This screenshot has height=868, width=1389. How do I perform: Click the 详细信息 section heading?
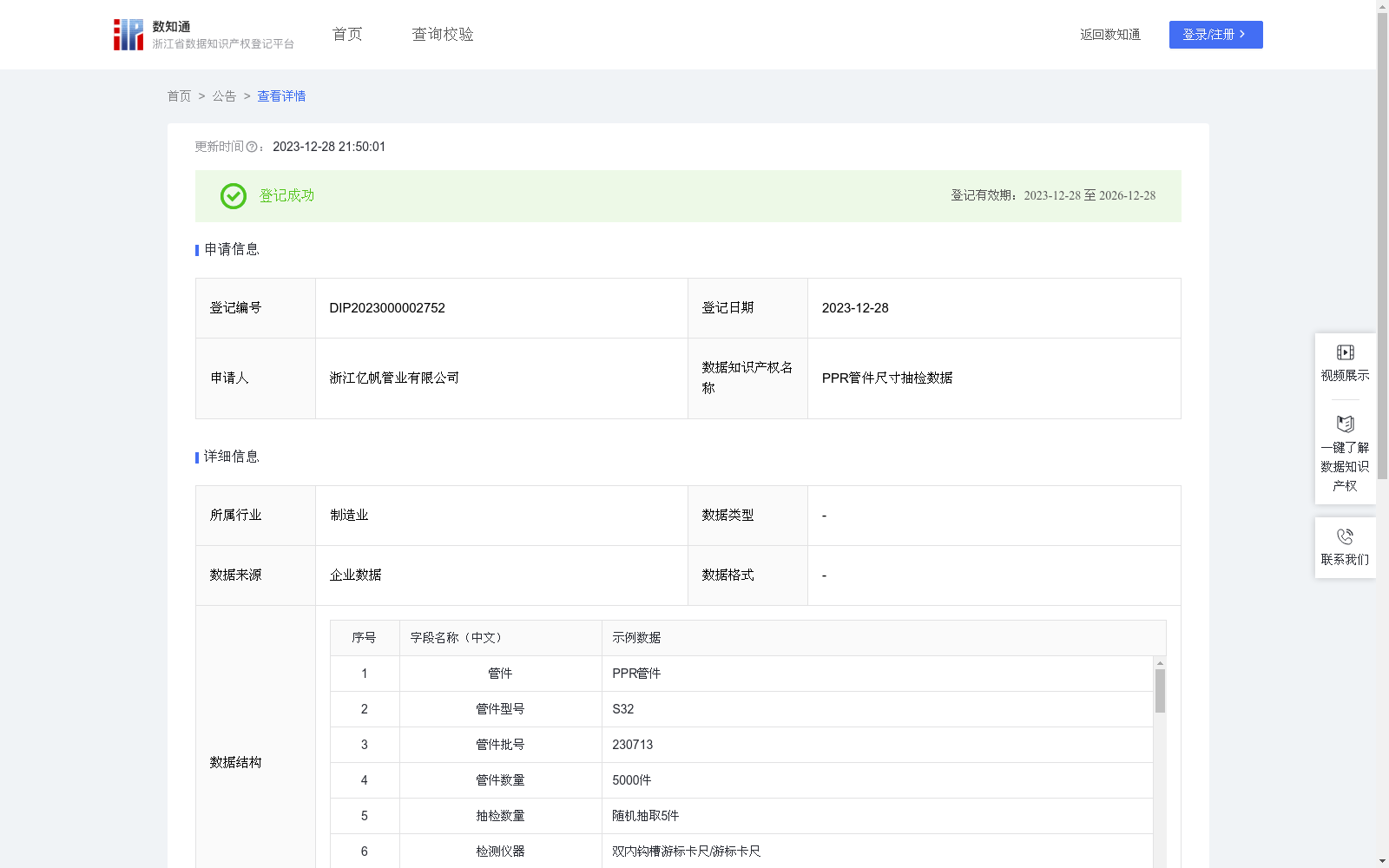tap(232, 457)
